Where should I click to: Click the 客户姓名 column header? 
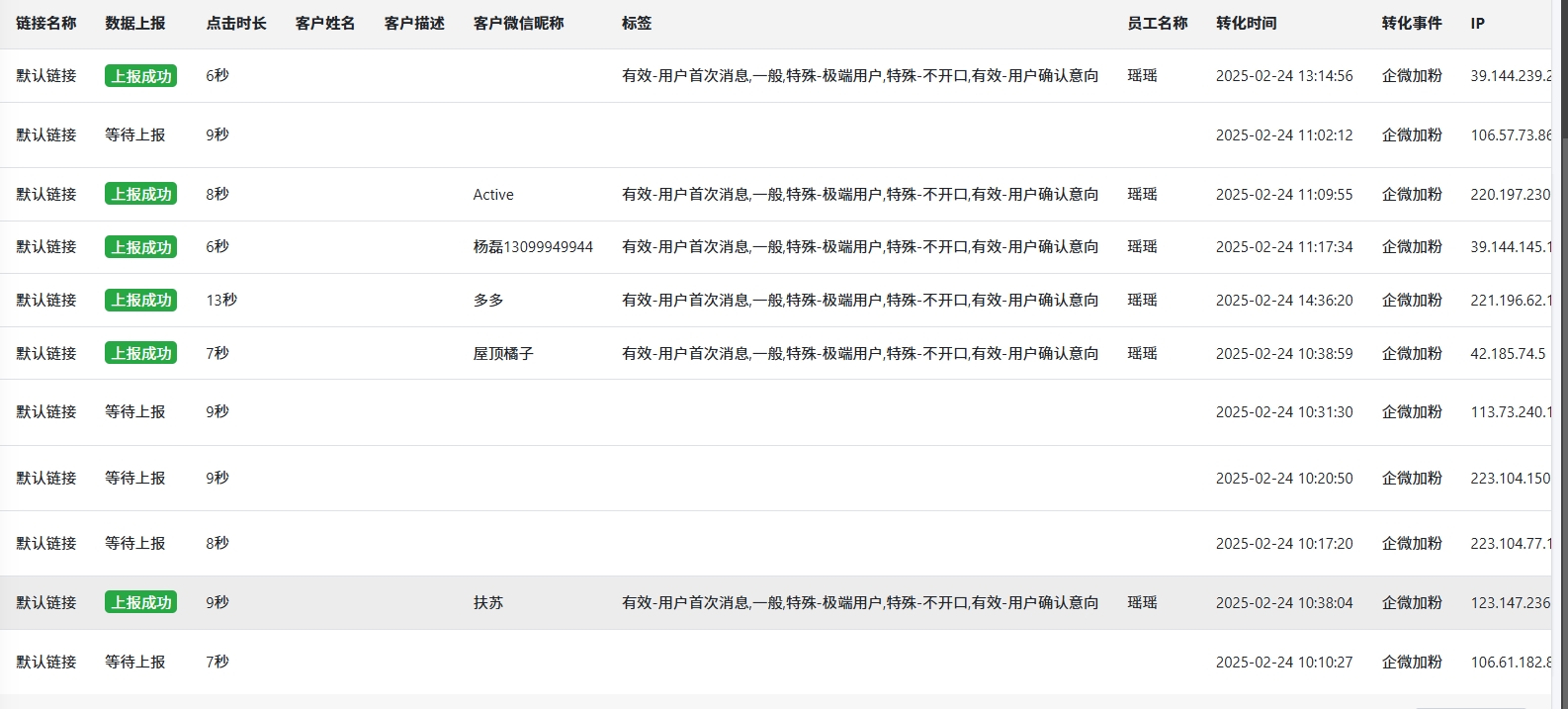point(325,23)
